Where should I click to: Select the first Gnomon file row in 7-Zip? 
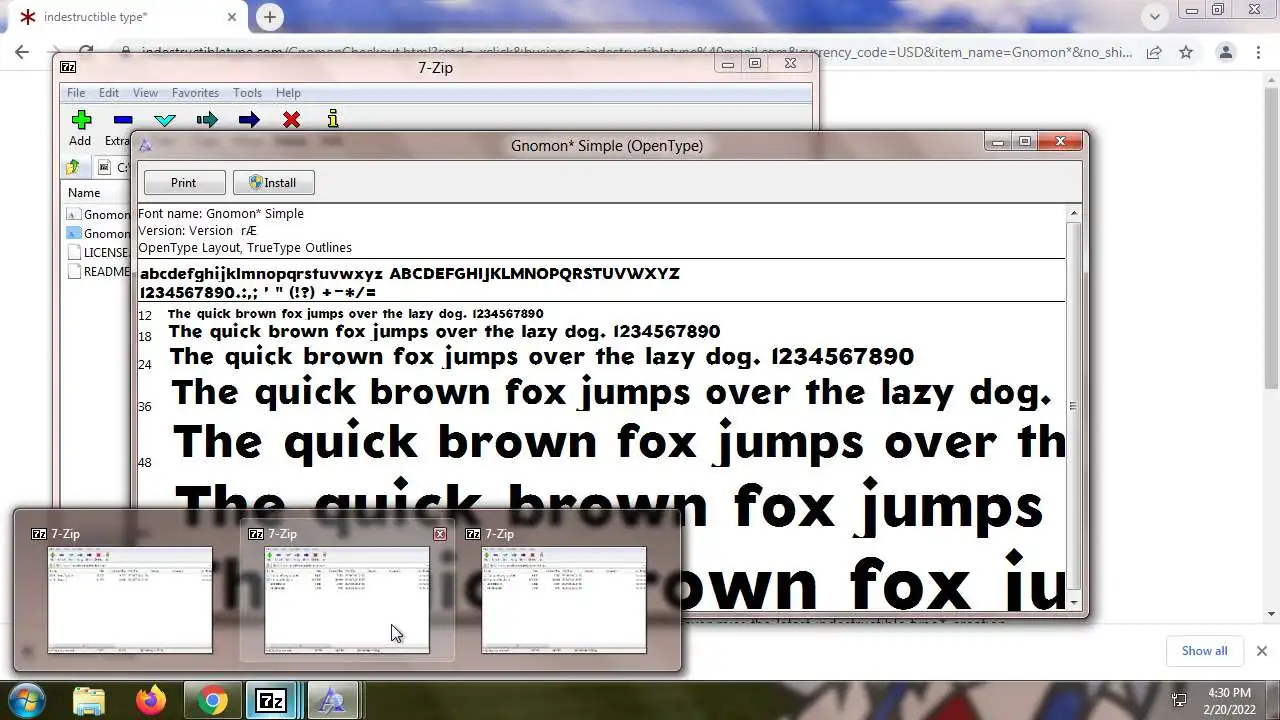(98, 214)
